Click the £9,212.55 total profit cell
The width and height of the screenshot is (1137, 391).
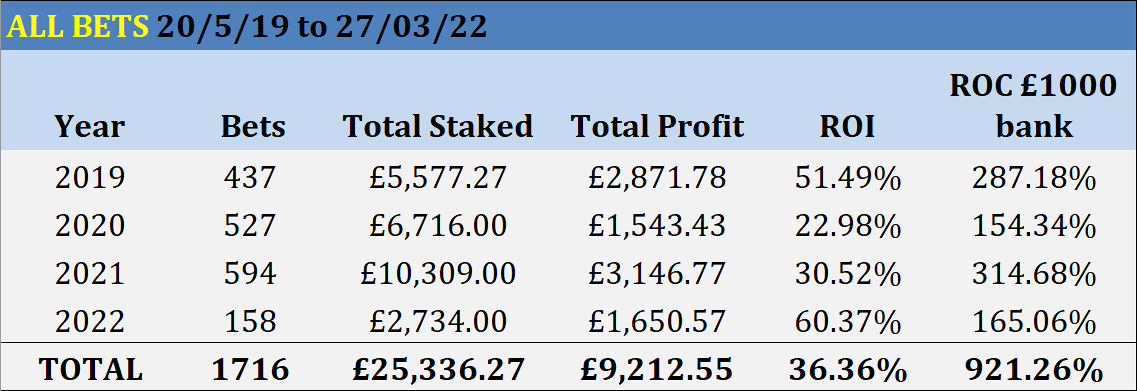[x=657, y=370]
